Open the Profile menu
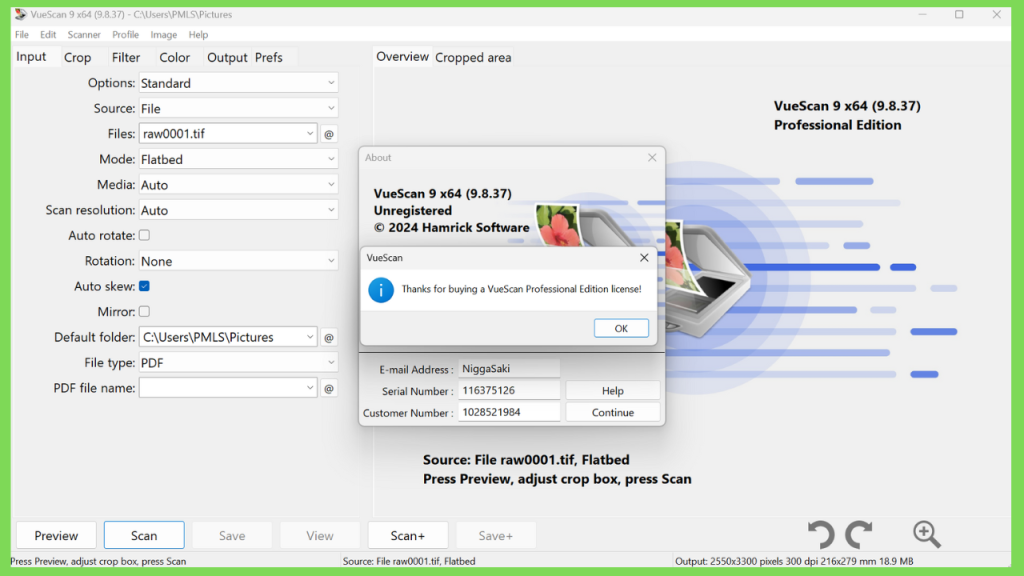 point(125,35)
